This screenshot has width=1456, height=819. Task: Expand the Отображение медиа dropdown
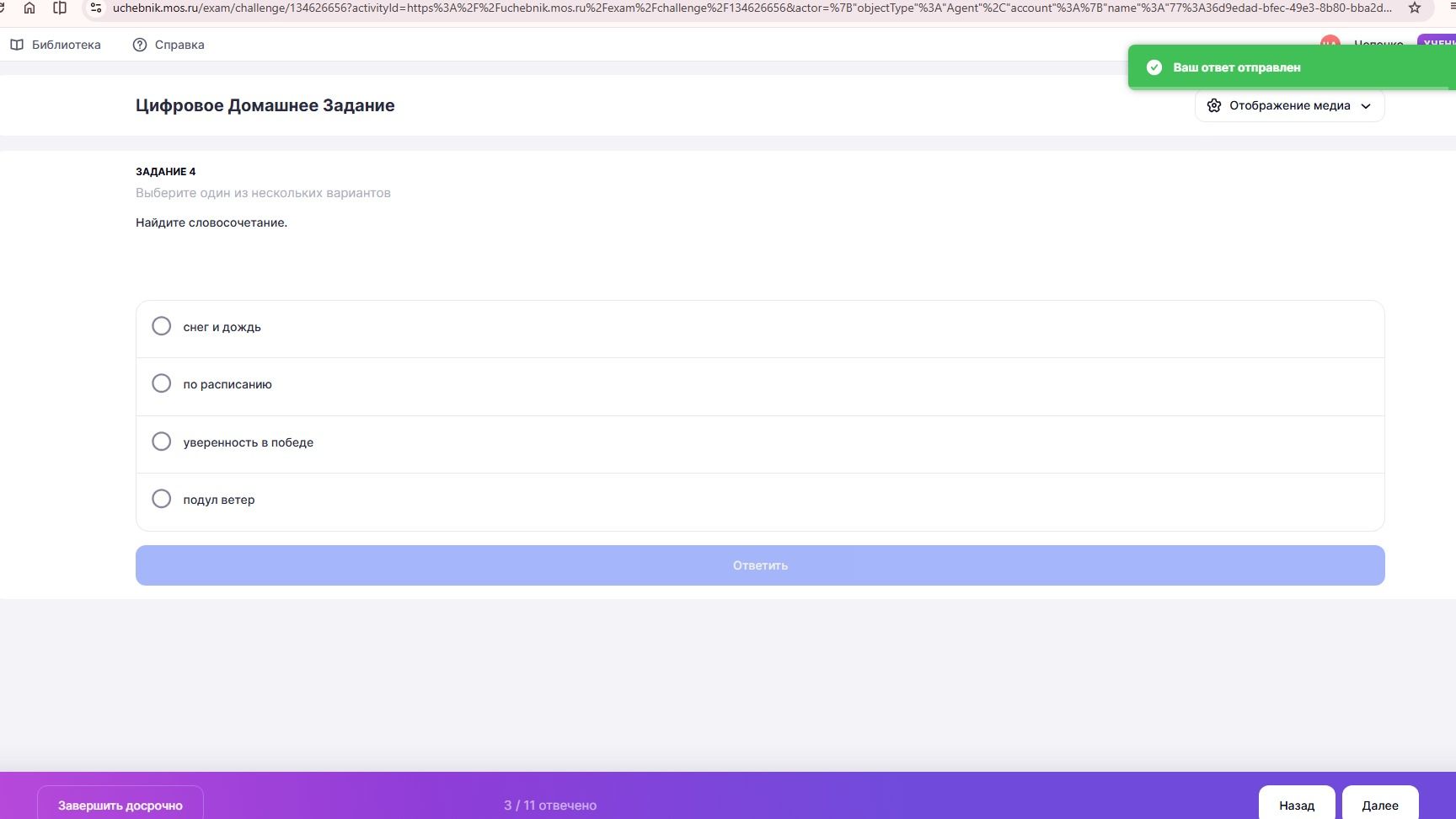point(1289,105)
